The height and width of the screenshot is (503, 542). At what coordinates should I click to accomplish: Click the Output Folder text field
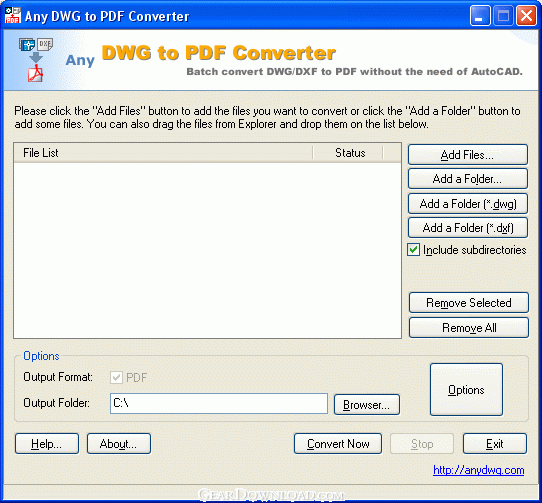coord(219,403)
